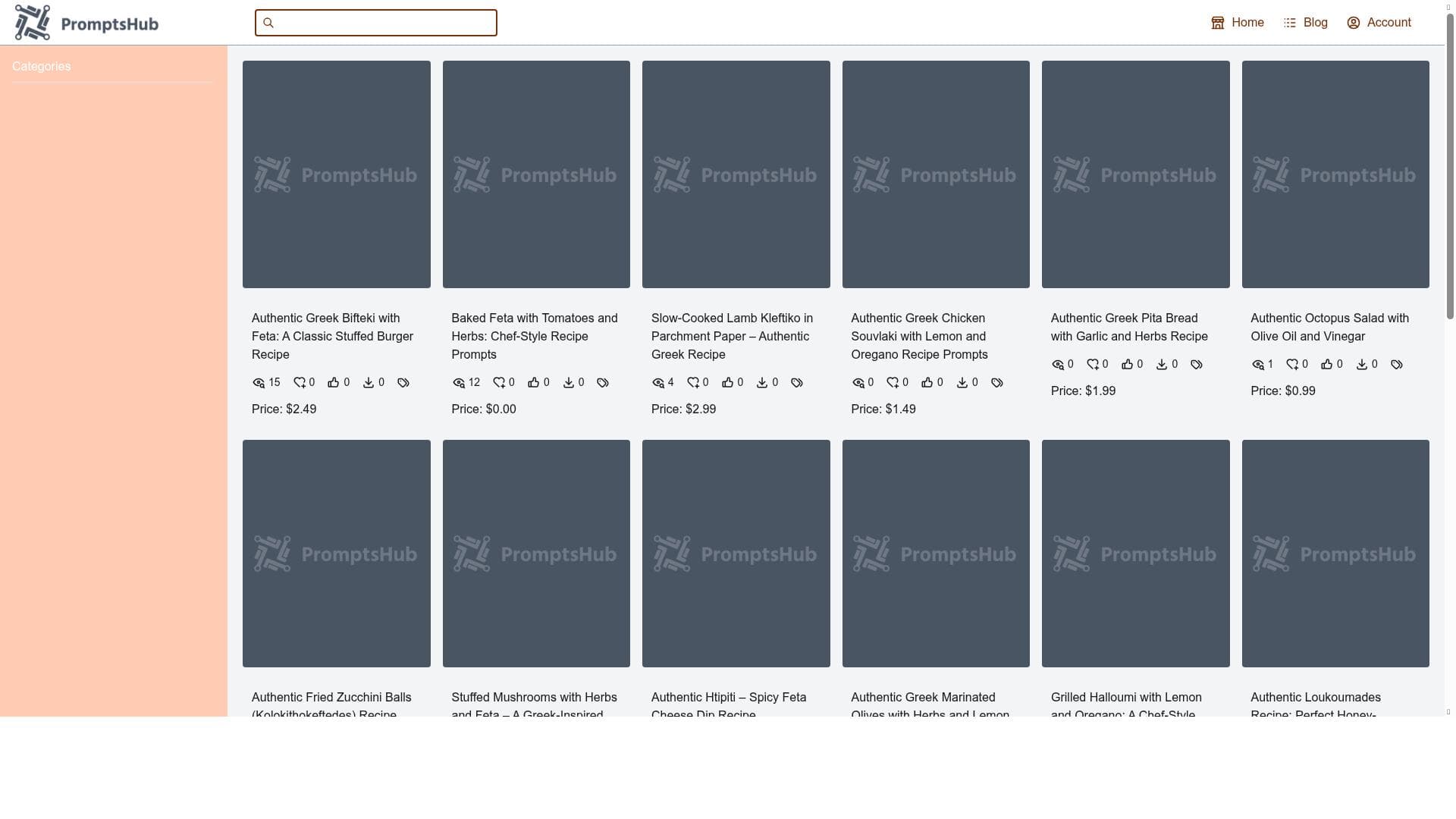1456x819 pixels.
Task: Open the Home page link
Action: (1238, 23)
